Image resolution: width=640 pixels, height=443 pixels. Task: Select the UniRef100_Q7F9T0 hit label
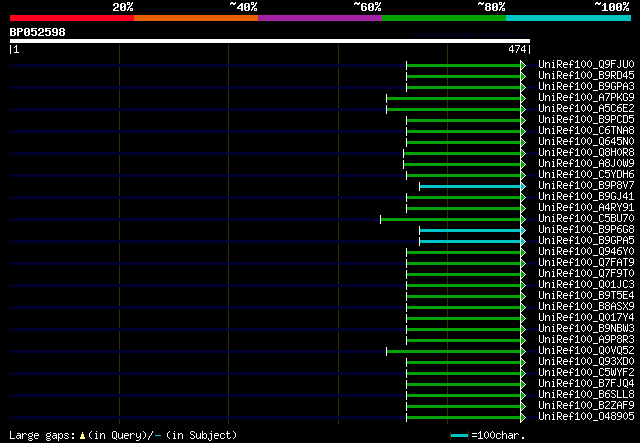pos(586,274)
